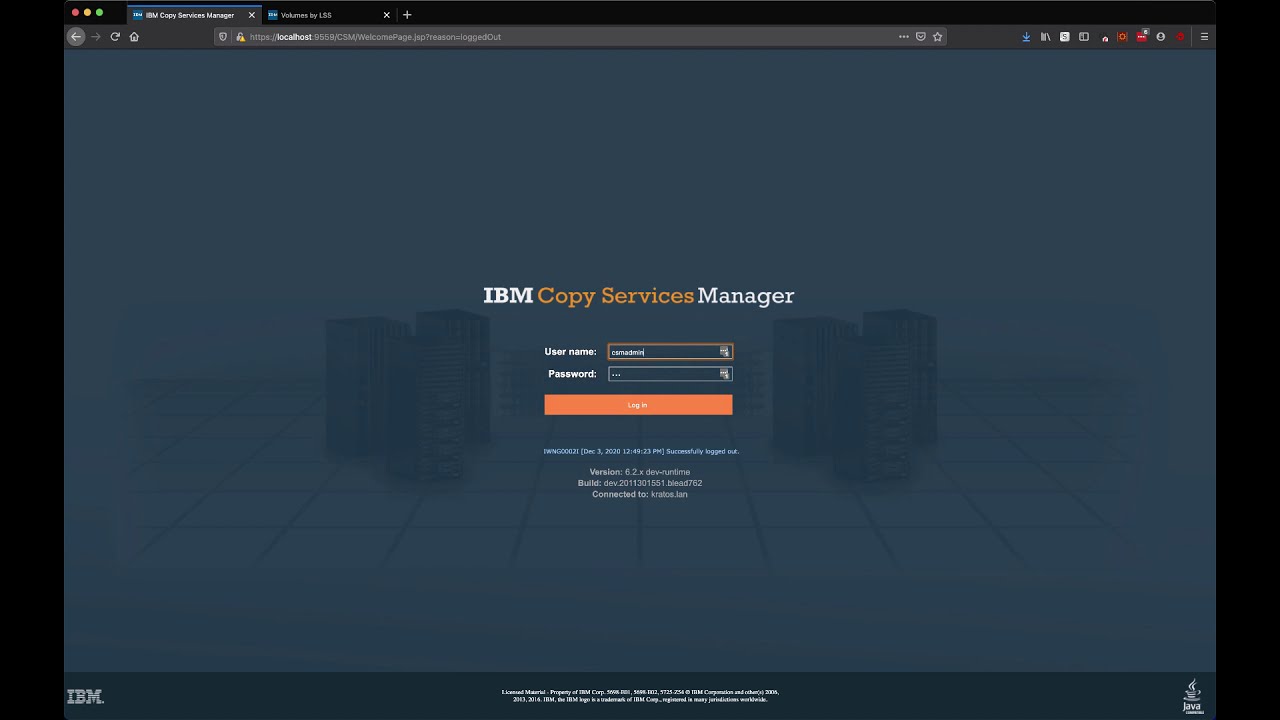
Task: Close the Volumes by LSS tab
Action: 387,15
